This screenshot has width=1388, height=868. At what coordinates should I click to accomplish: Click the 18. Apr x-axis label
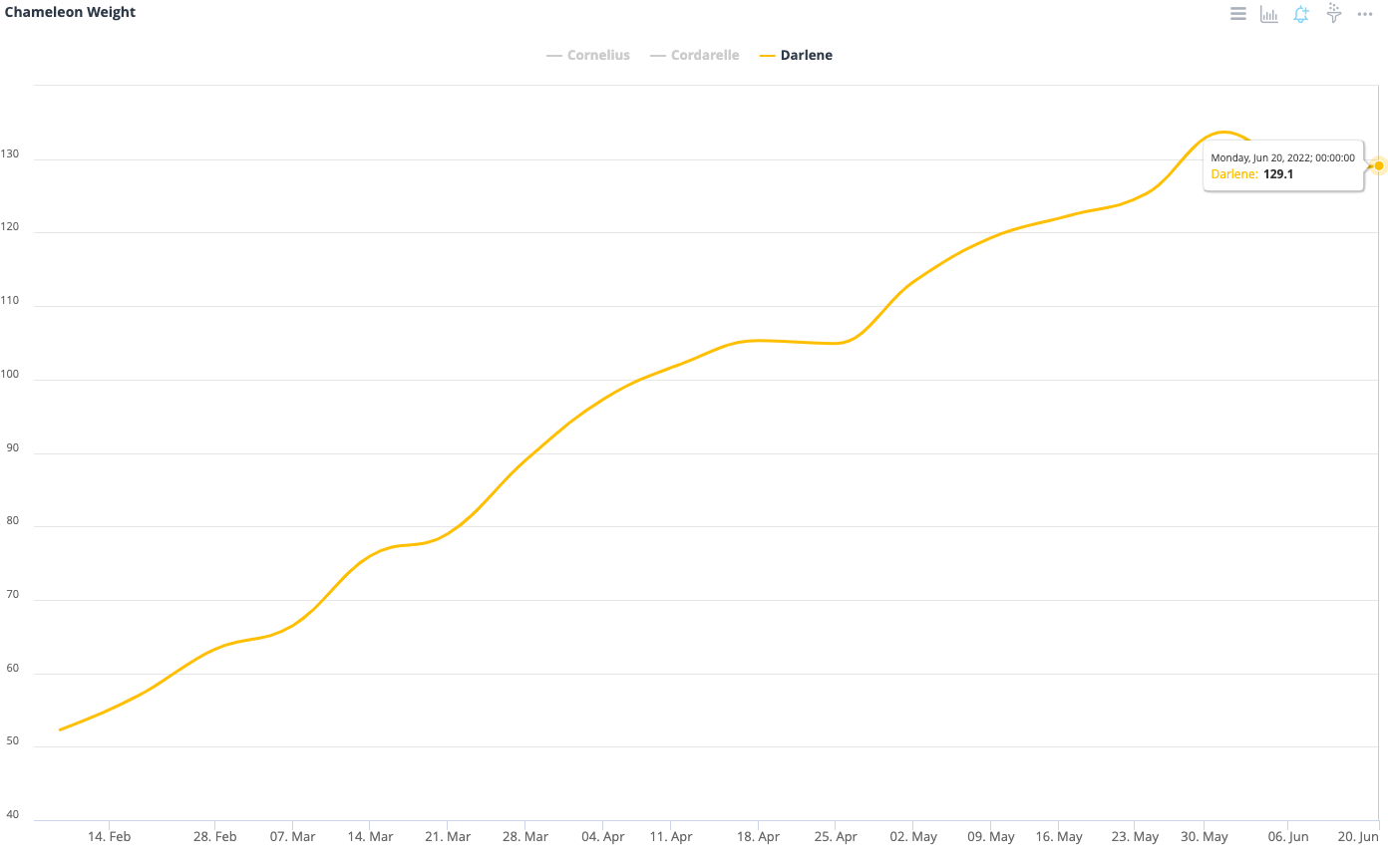(758, 837)
